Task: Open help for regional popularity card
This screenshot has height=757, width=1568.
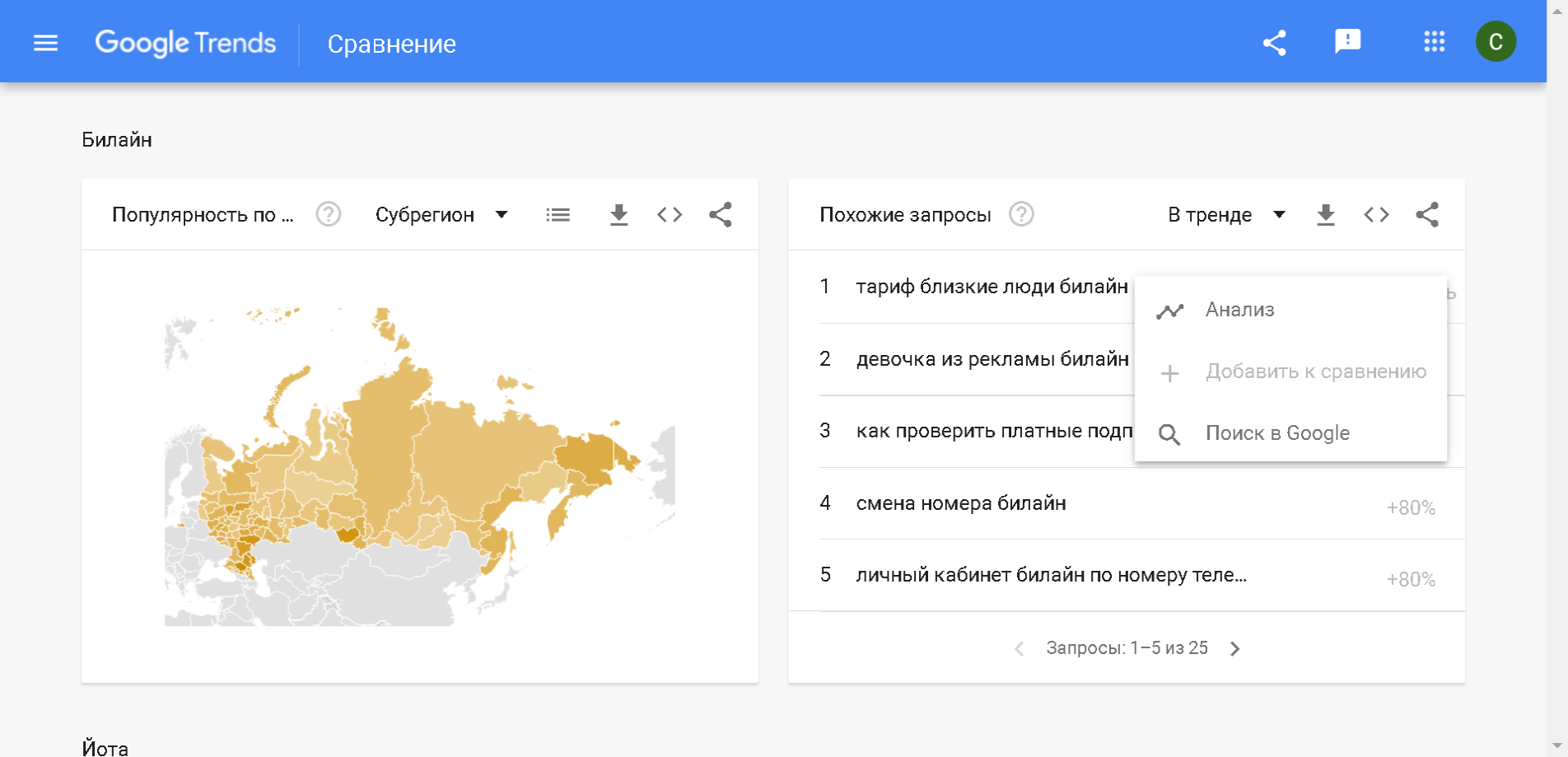Action: [x=329, y=215]
